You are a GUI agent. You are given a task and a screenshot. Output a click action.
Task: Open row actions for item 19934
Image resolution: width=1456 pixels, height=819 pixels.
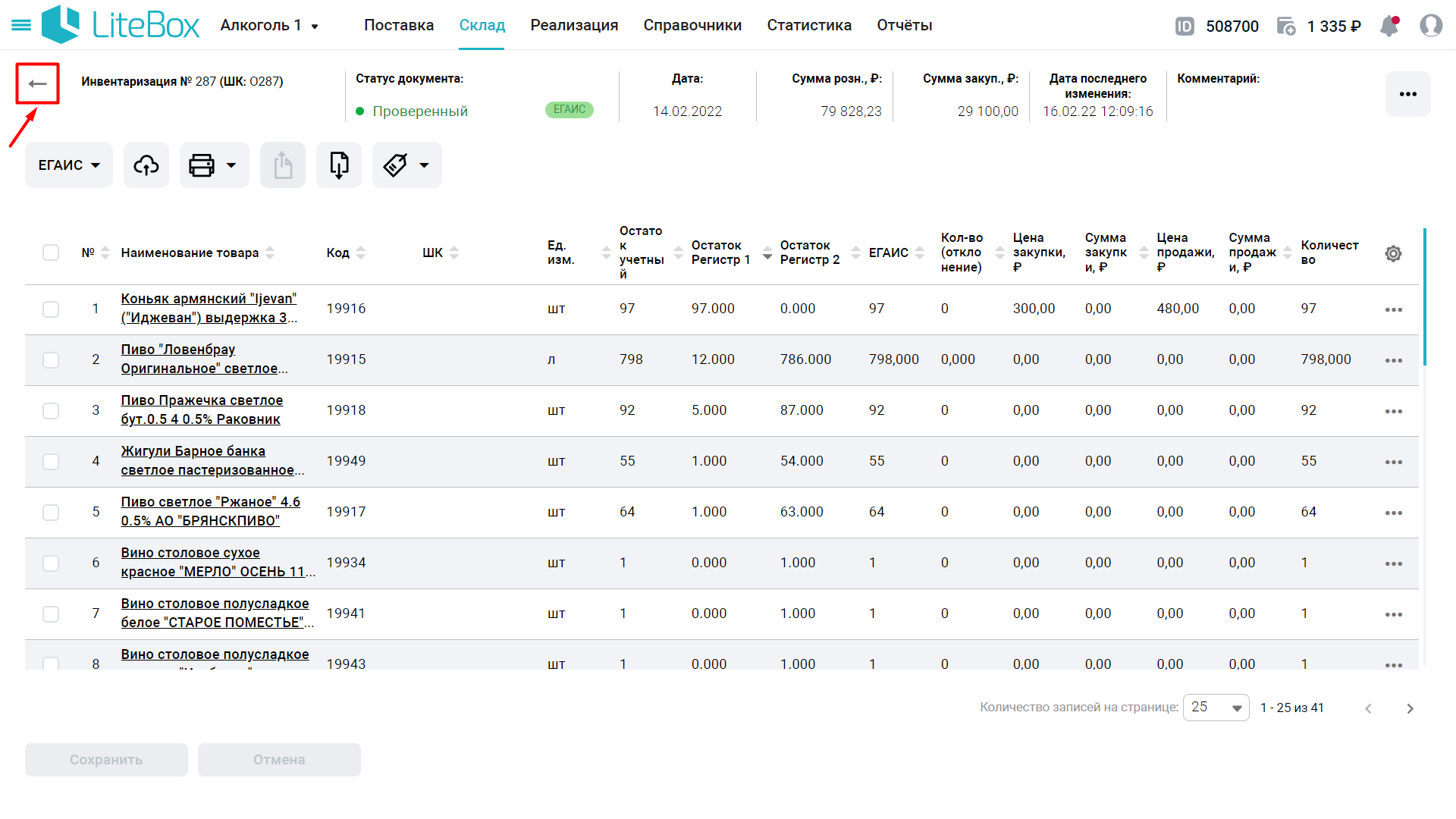pyautogui.click(x=1394, y=563)
